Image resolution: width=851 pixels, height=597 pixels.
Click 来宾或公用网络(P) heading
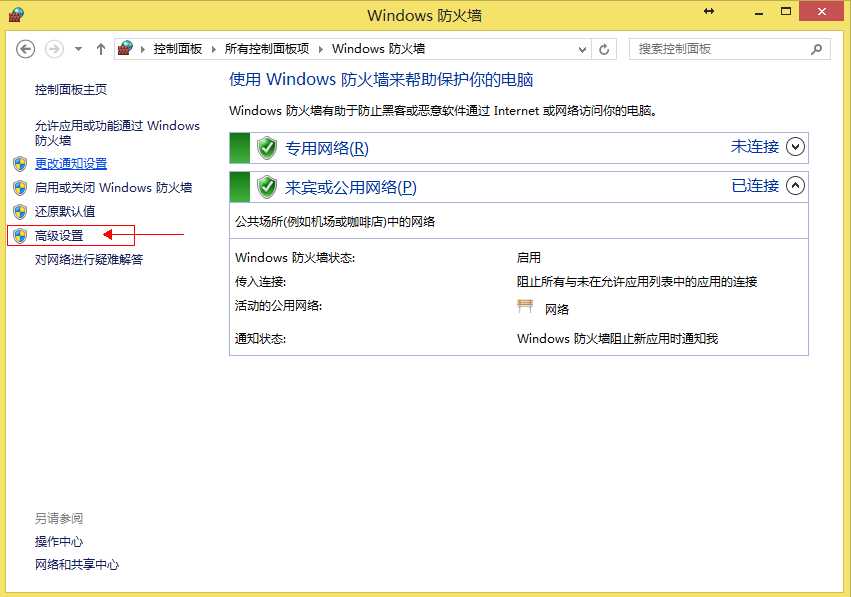tap(351, 187)
